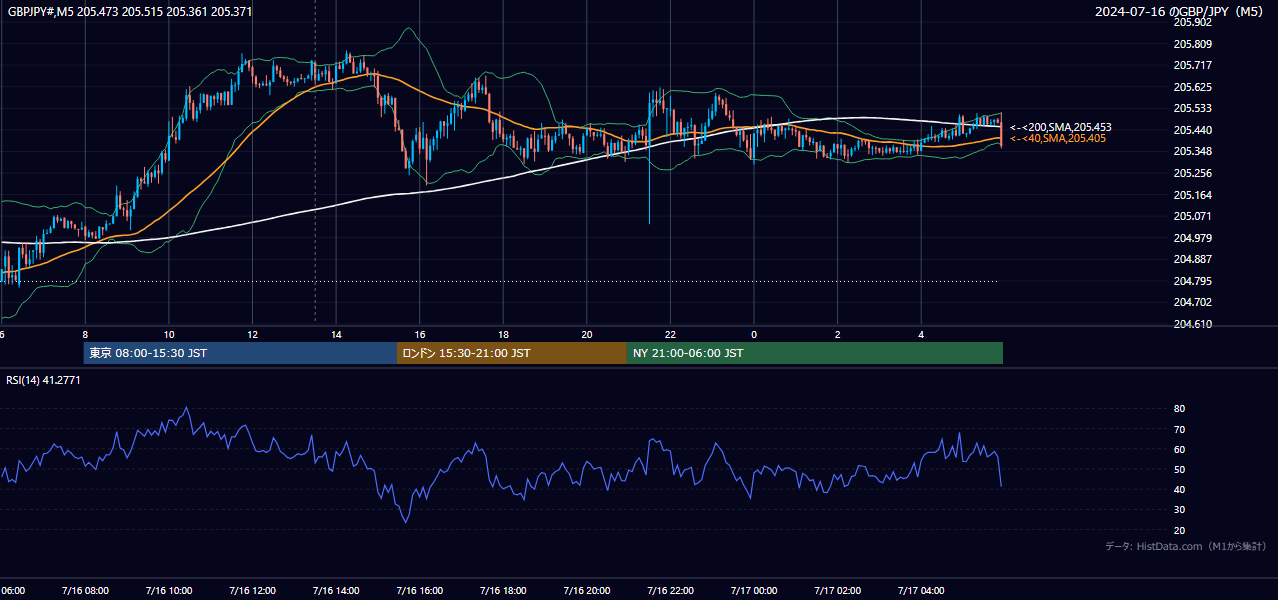Image resolution: width=1278 pixels, height=600 pixels.
Task: Click RSI scale value 70
Action: (1179, 429)
